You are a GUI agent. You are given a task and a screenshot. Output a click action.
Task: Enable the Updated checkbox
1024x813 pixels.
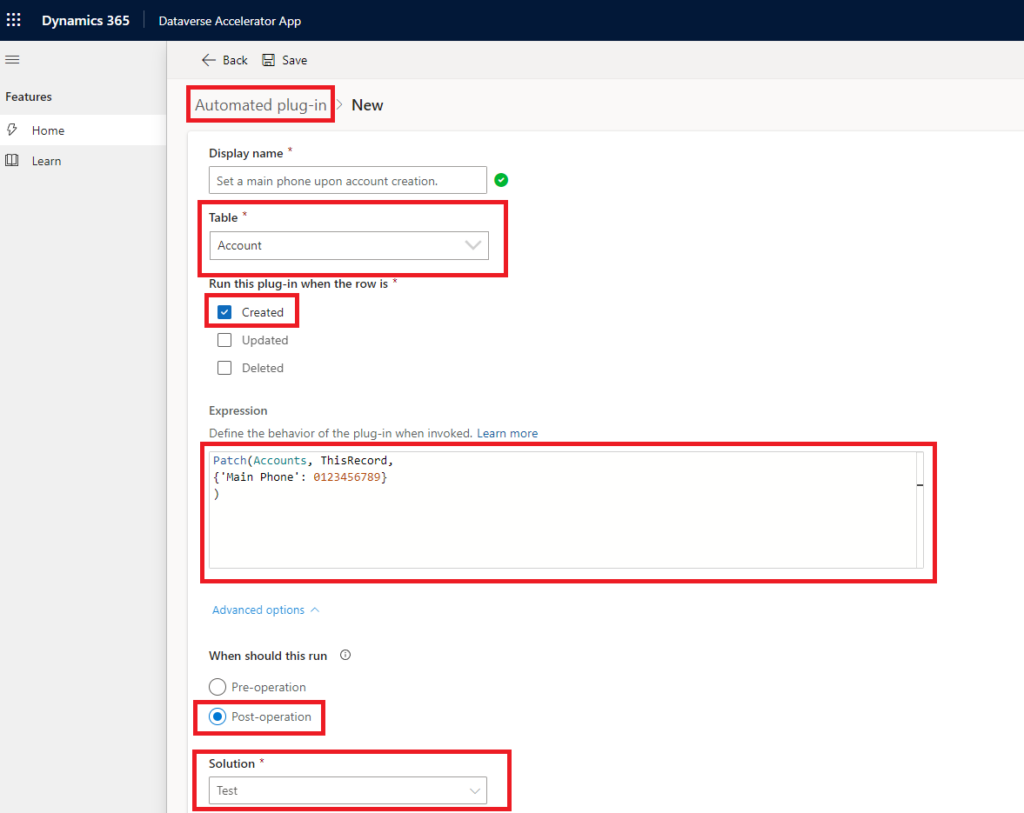coord(224,340)
